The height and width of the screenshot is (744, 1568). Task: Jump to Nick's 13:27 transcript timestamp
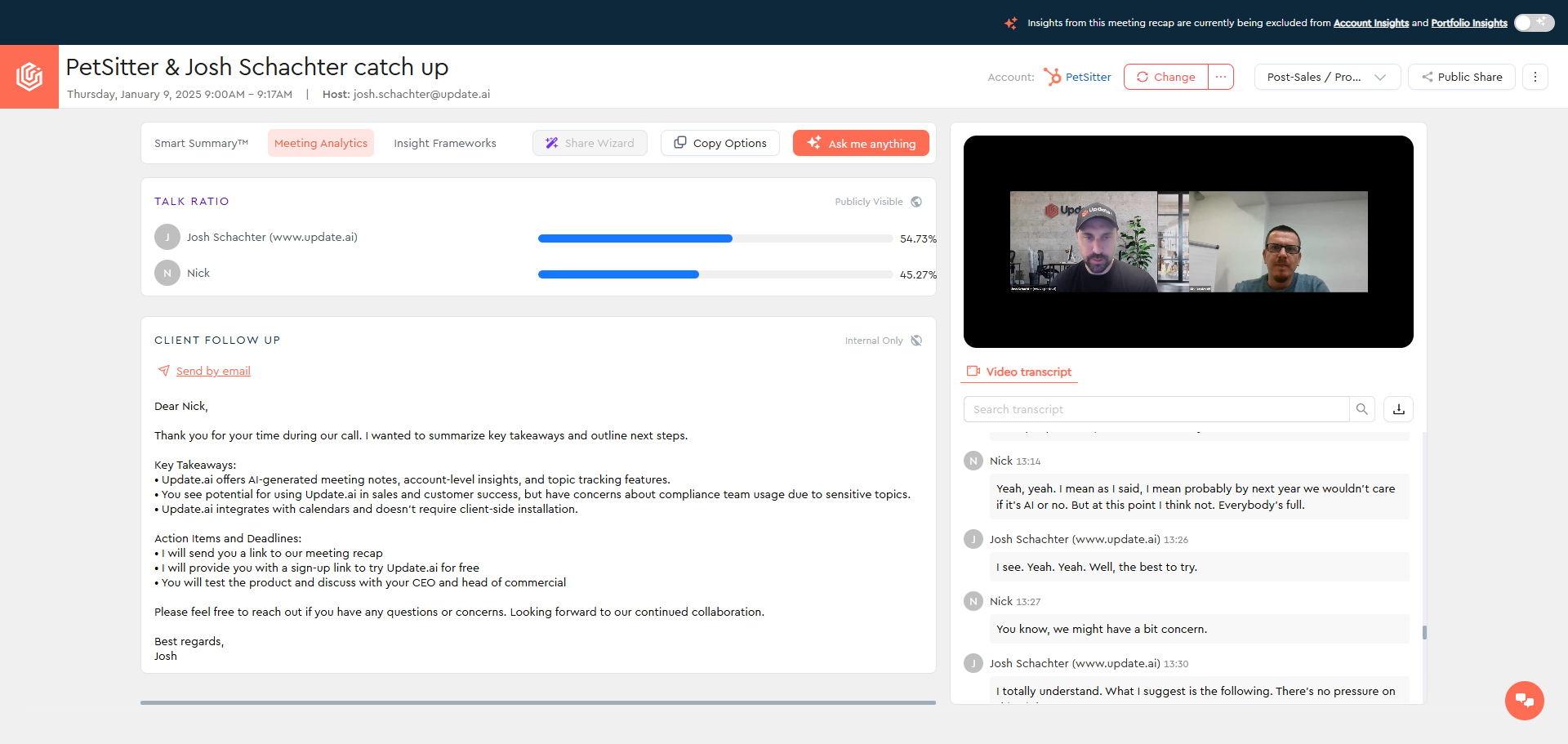tap(1028, 602)
